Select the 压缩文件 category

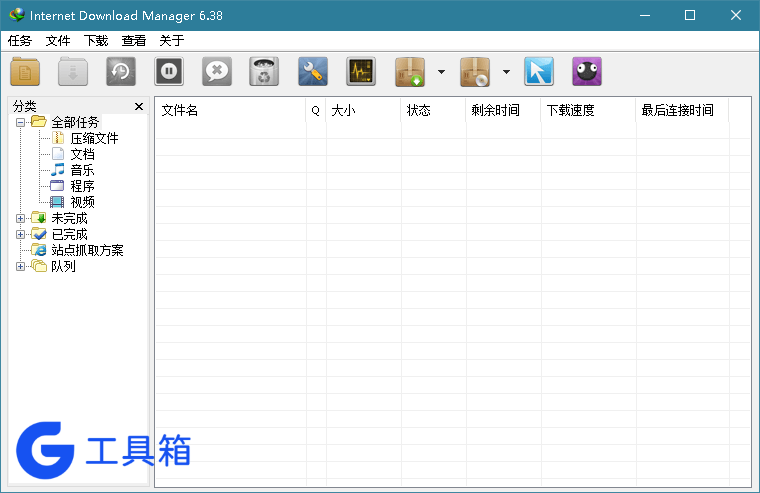94,139
